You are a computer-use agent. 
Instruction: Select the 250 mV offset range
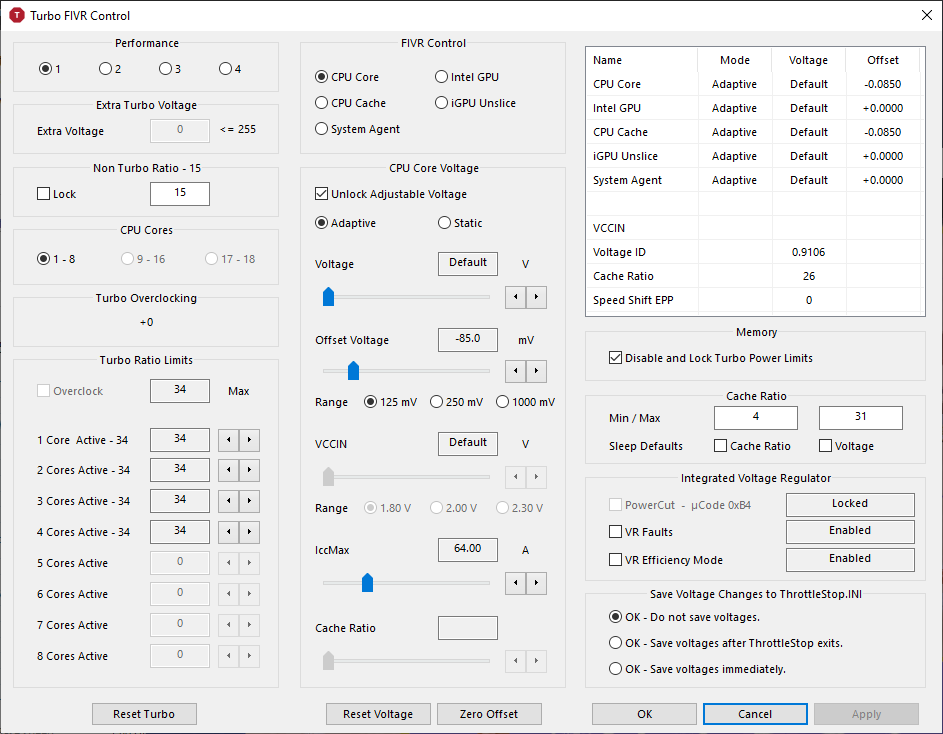(436, 402)
